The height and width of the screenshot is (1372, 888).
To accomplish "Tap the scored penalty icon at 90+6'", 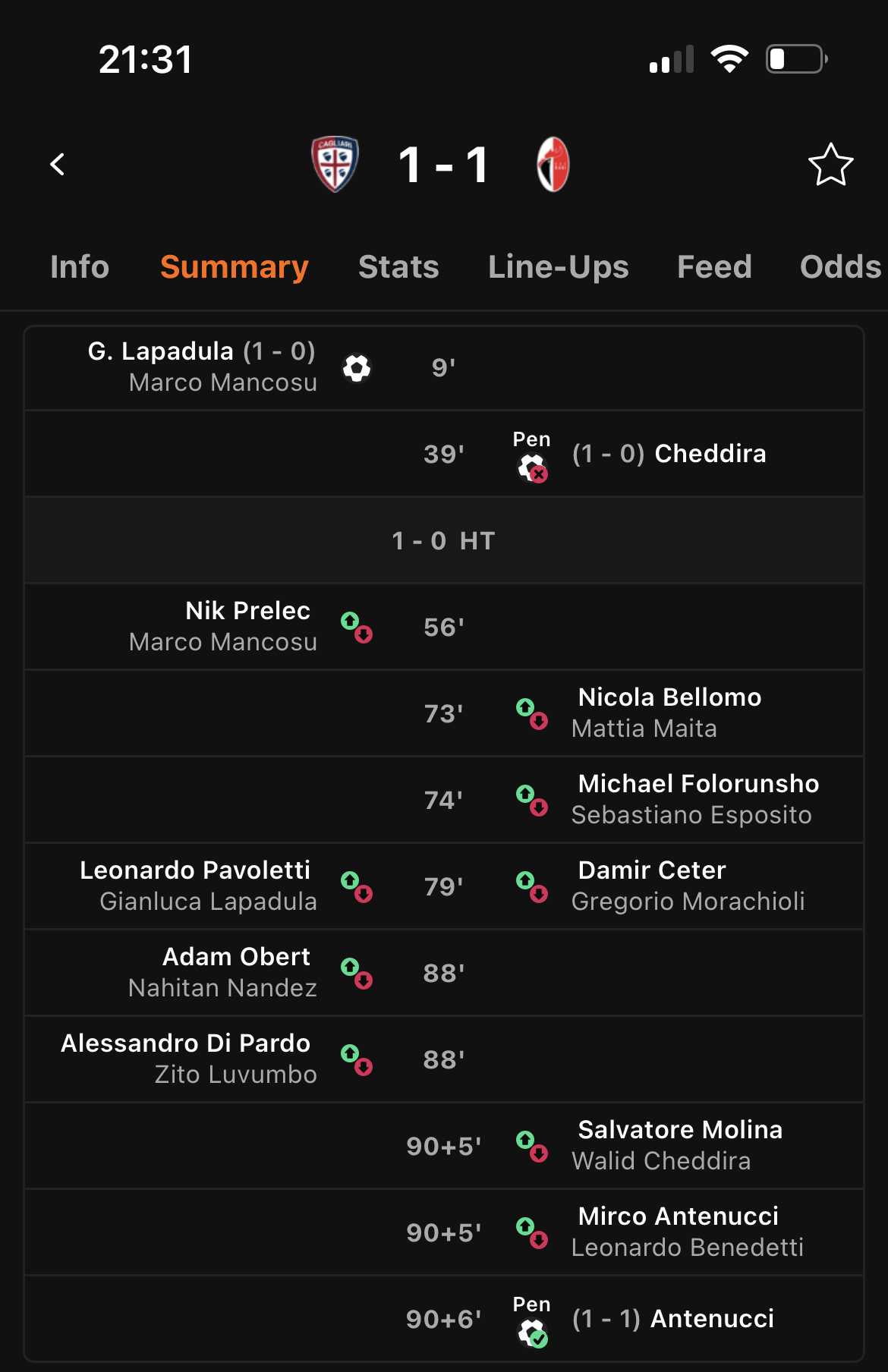I will tap(533, 1333).
